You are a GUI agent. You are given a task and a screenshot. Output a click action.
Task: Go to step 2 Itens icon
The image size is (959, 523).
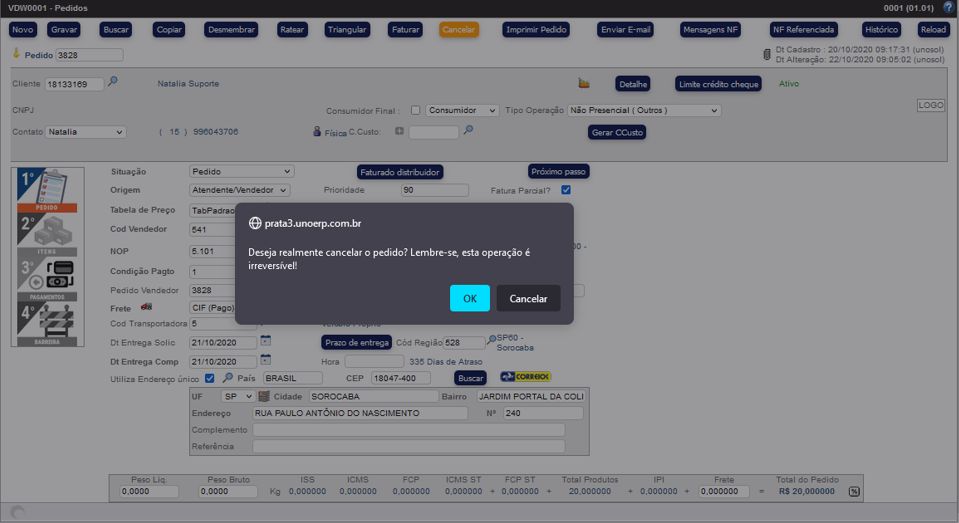[x=47, y=235]
